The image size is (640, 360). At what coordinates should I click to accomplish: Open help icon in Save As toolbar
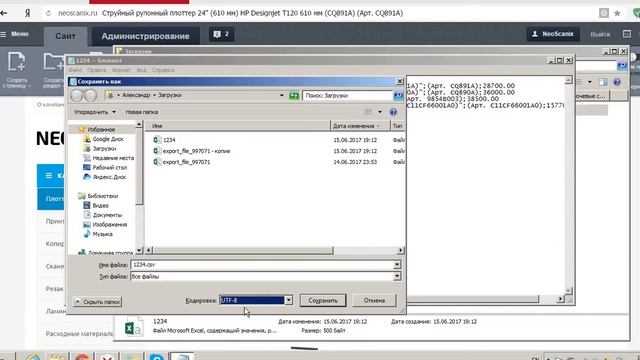coord(393,112)
